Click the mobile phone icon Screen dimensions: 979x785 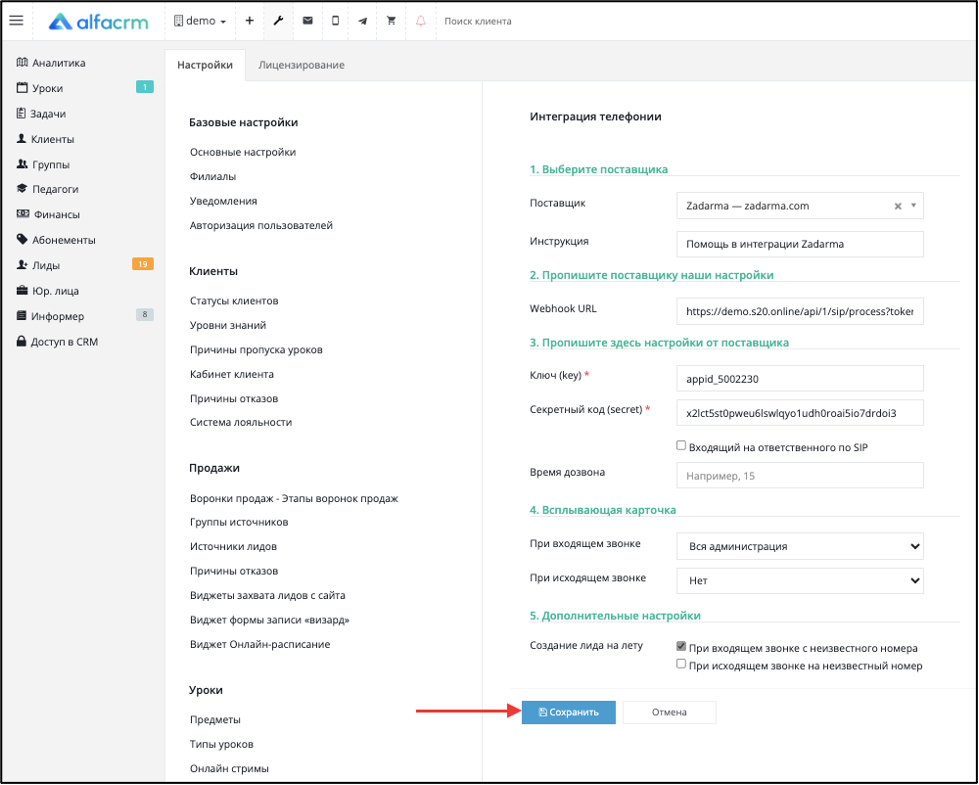(335, 21)
